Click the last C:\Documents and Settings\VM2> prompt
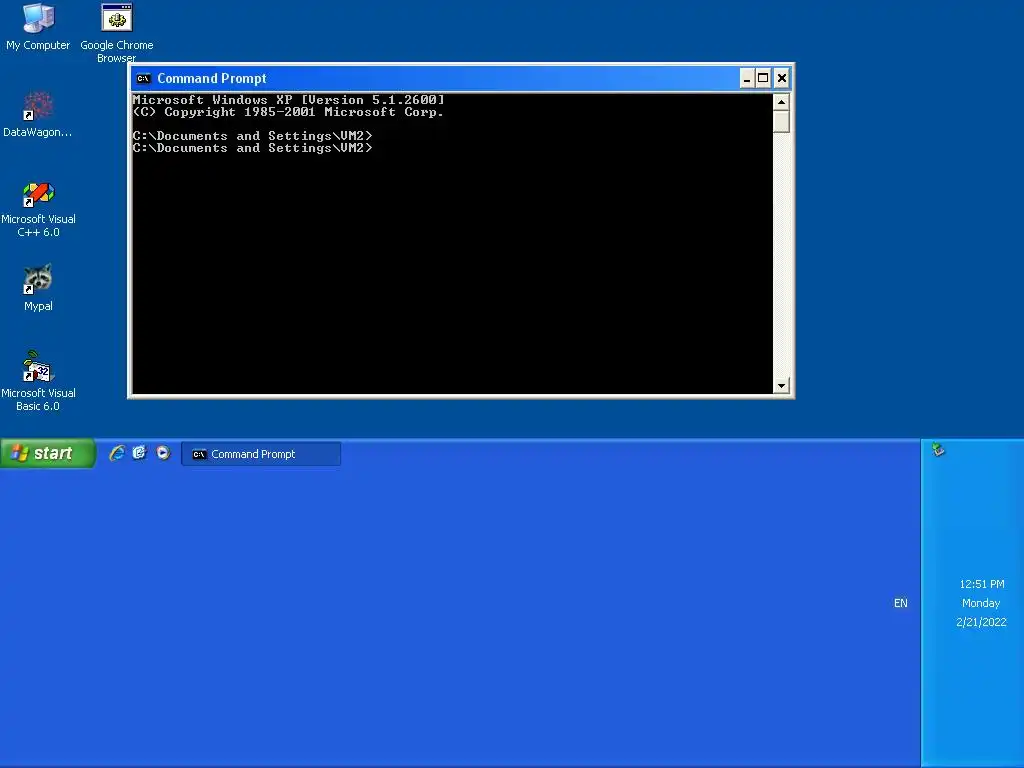Screen dimensions: 1024x768 [252, 148]
